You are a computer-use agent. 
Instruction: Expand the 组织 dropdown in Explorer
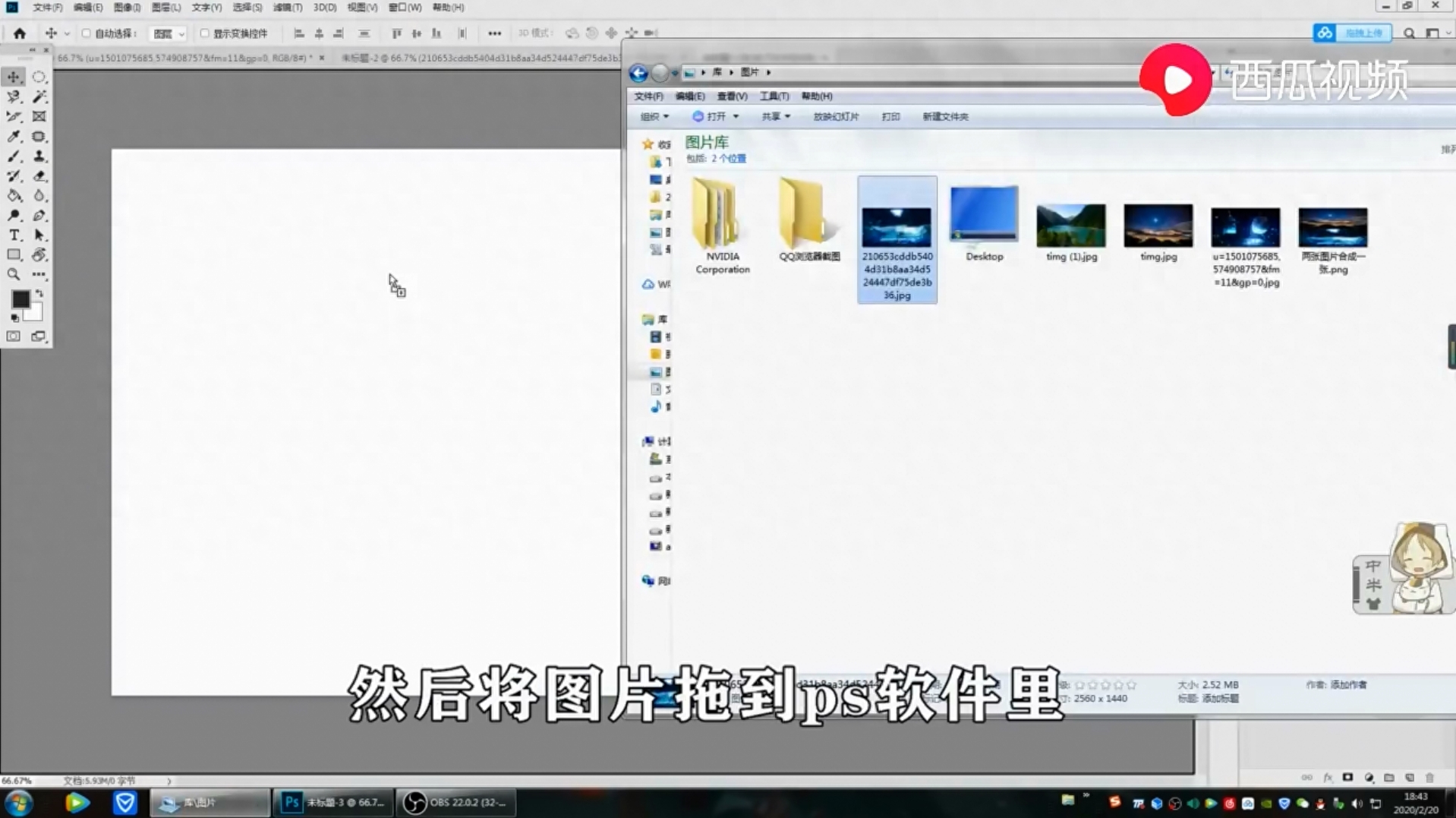pyautogui.click(x=654, y=117)
